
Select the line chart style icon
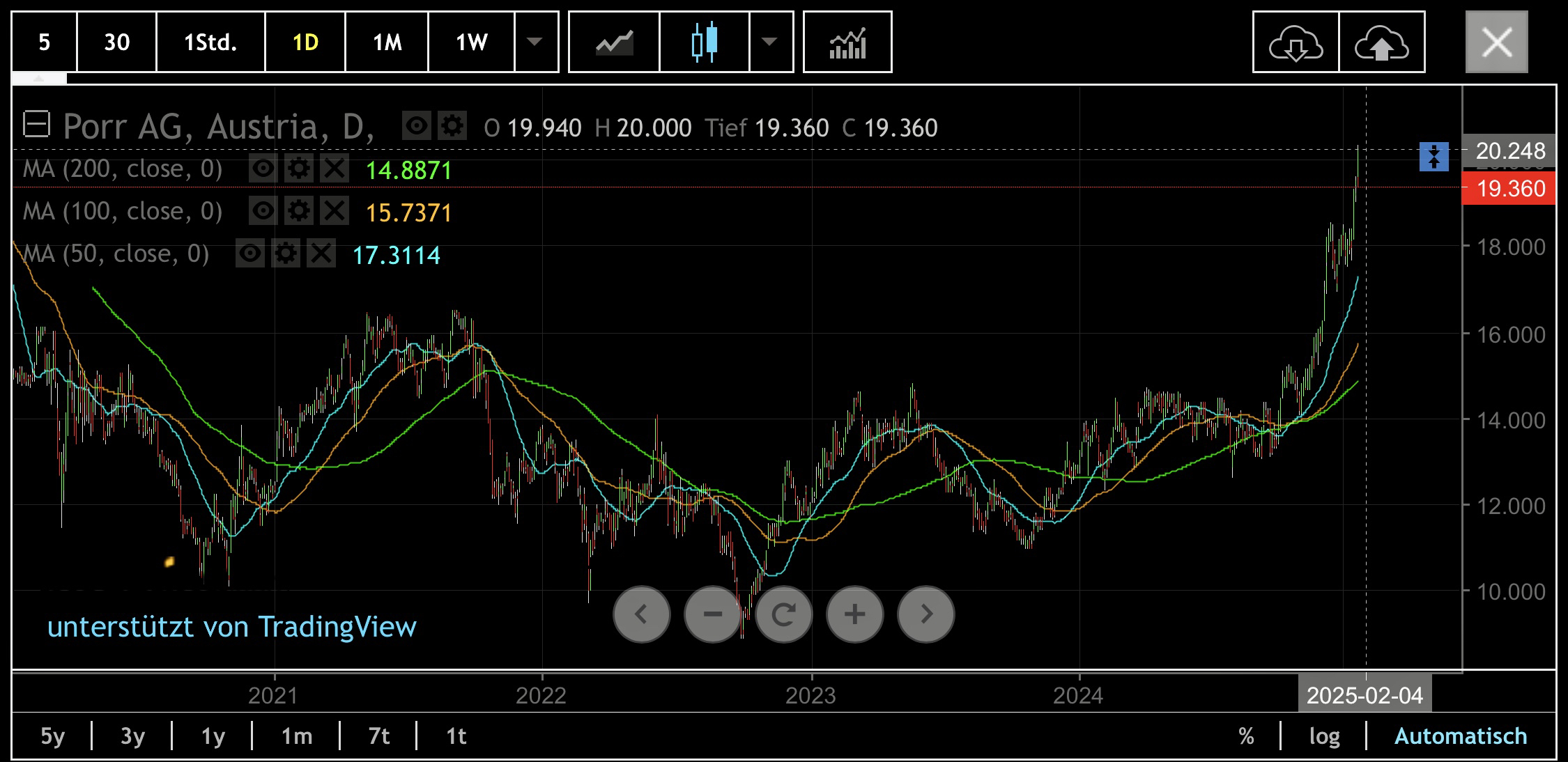click(614, 42)
